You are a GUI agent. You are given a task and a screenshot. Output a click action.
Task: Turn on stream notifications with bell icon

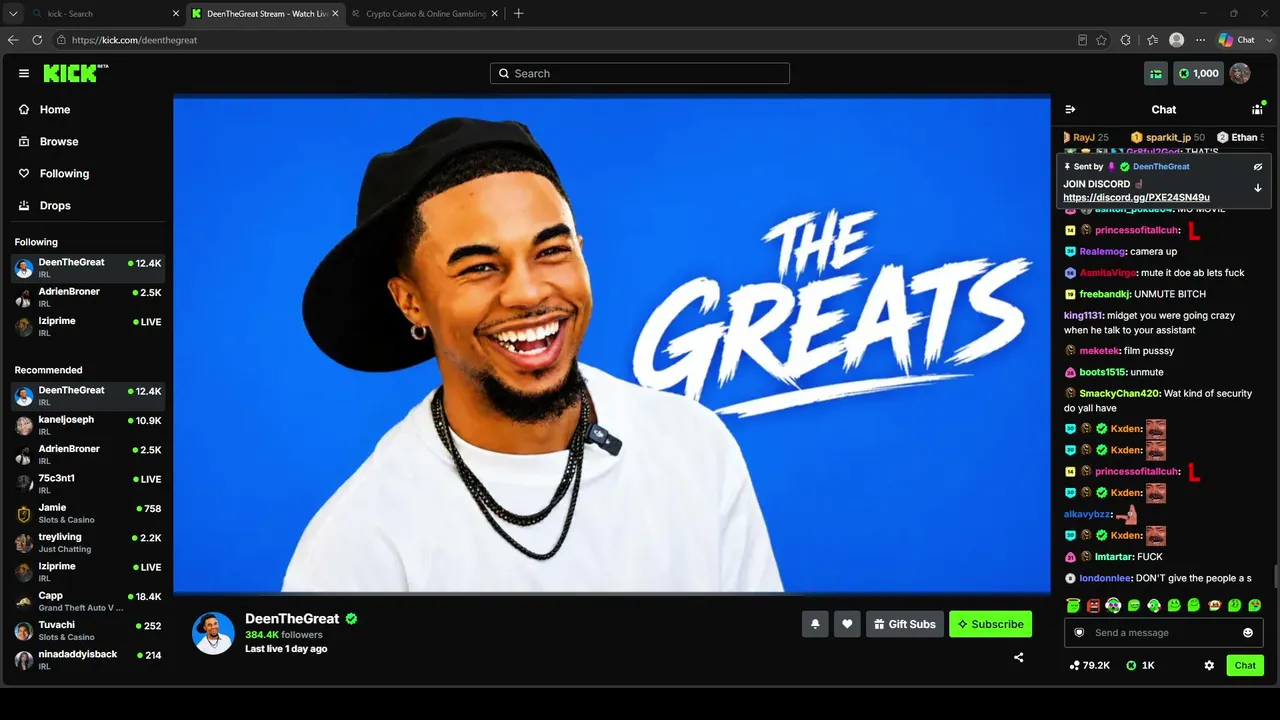pyautogui.click(x=815, y=624)
